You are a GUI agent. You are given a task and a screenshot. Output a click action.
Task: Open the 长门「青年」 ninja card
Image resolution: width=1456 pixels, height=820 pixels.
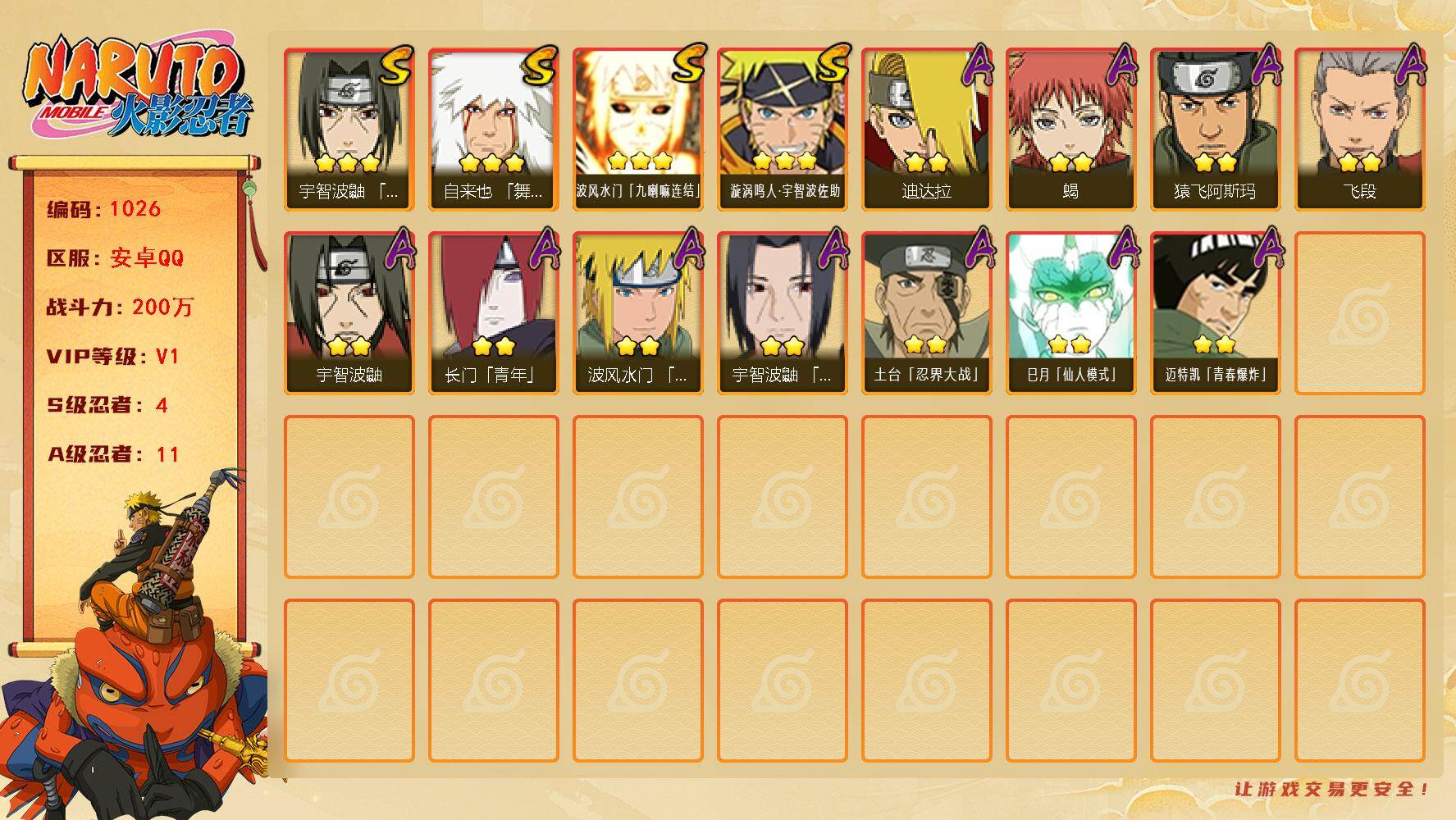[493, 313]
